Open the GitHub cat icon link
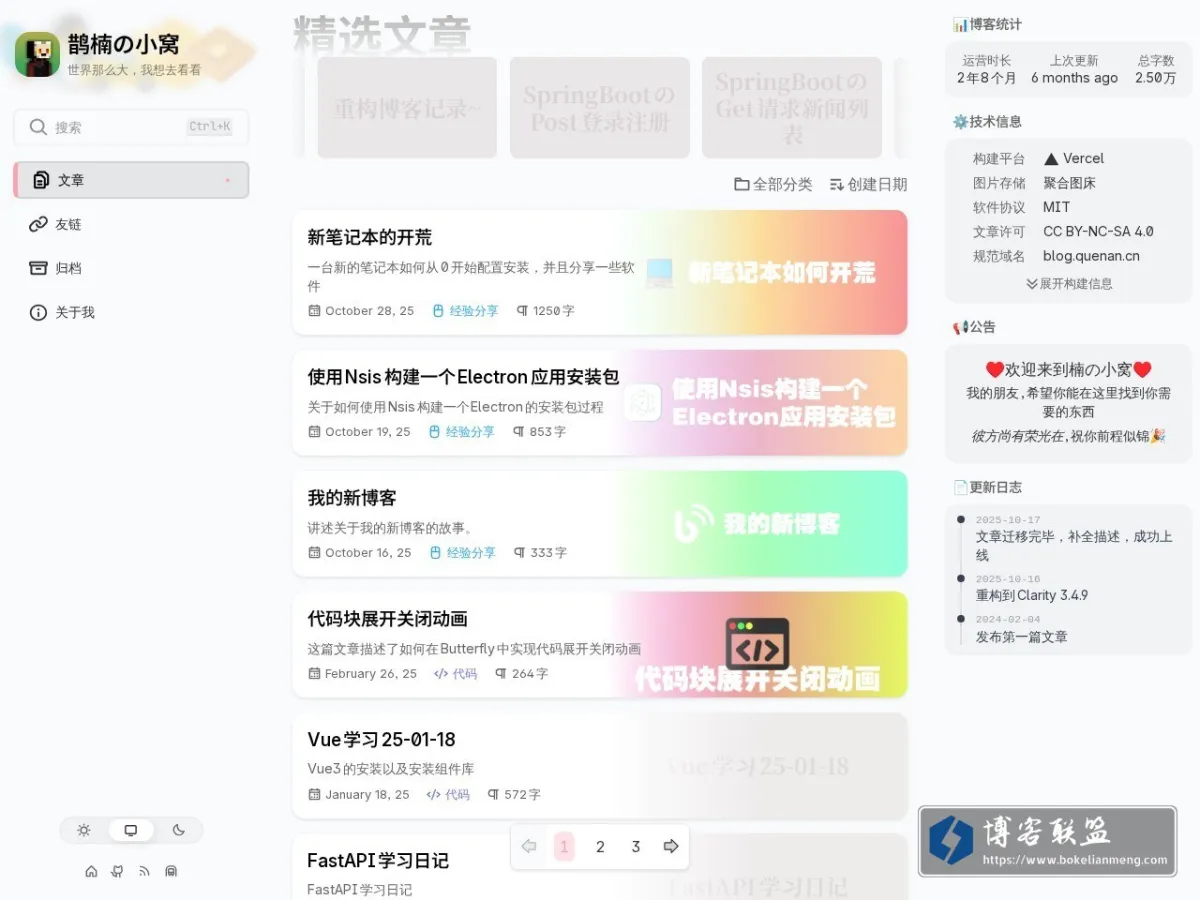The height and width of the screenshot is (900, 1200). [x=118, y=871]
